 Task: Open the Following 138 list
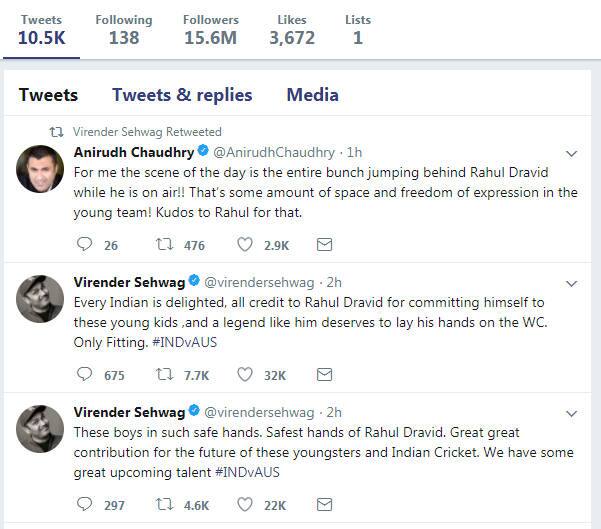[x=124, y=30]
